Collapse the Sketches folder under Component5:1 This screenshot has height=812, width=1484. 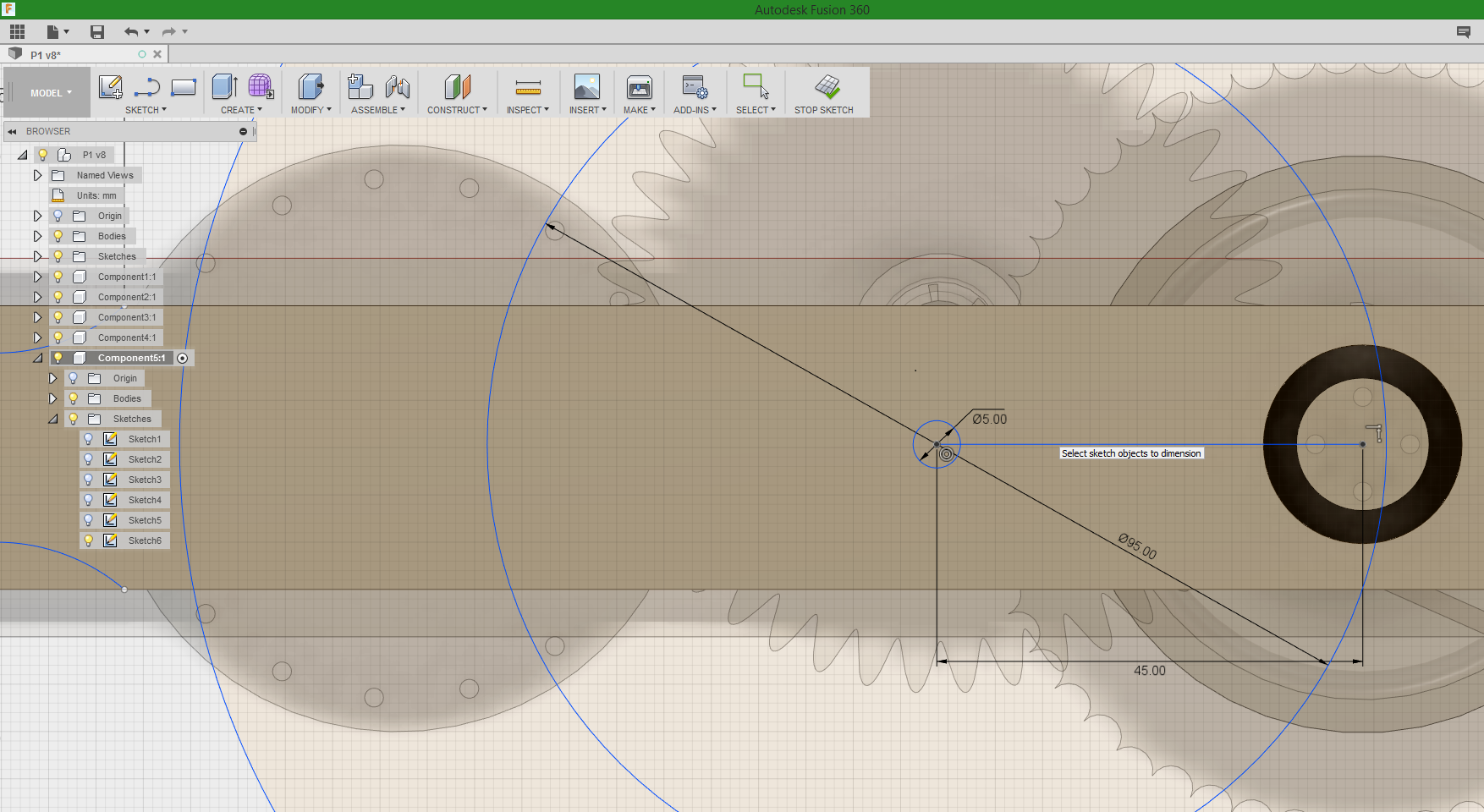pyautogui.click(x=52, y=419)
